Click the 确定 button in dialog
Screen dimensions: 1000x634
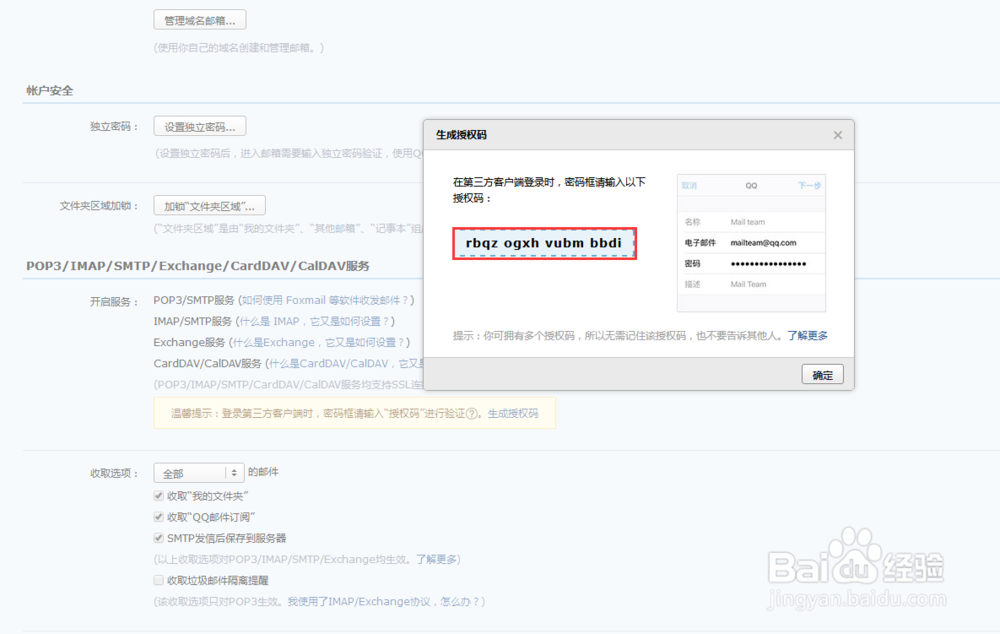[x=822, y=374]
